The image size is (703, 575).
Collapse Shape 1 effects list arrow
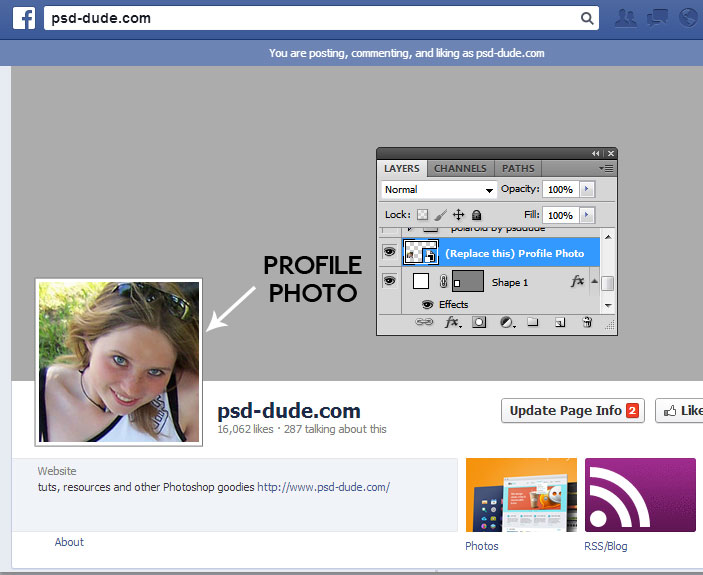point(594,281)
